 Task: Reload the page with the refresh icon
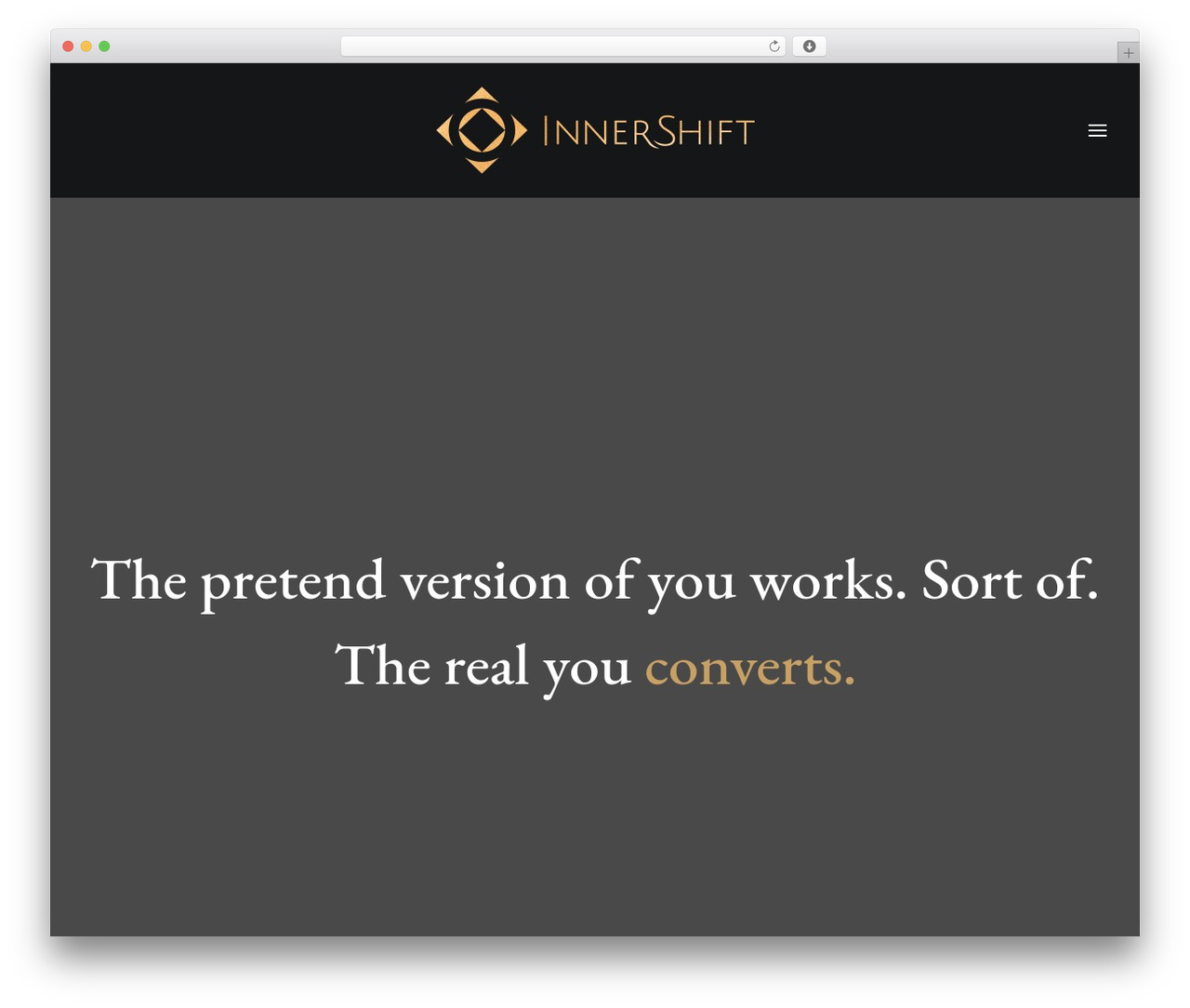click(773, 46)
